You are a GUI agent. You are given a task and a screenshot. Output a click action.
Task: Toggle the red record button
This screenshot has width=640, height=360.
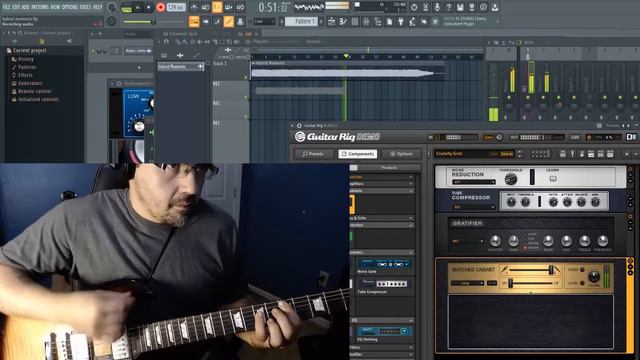[160, 7]
